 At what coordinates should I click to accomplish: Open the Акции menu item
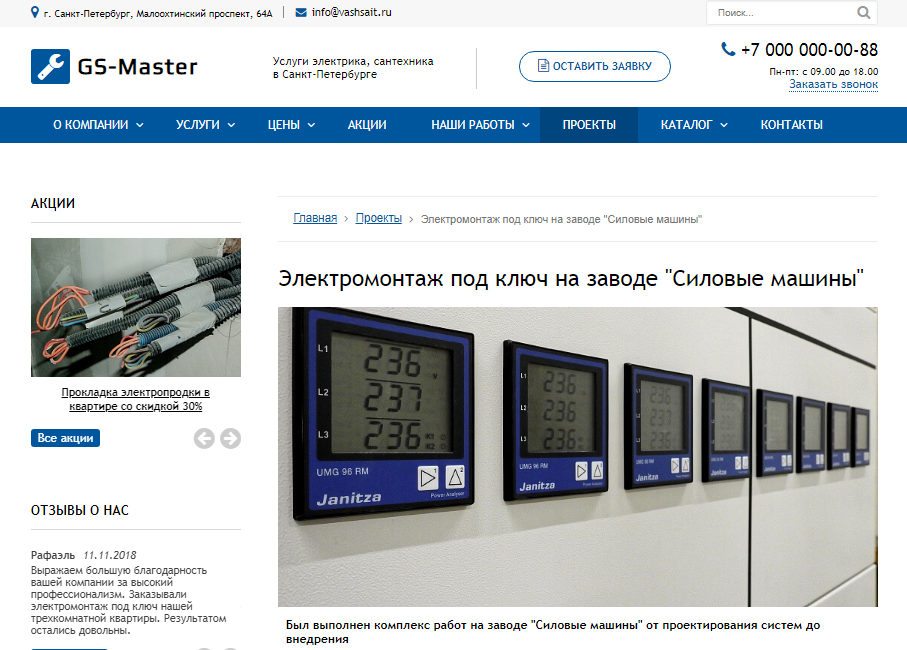pos(367,125)
